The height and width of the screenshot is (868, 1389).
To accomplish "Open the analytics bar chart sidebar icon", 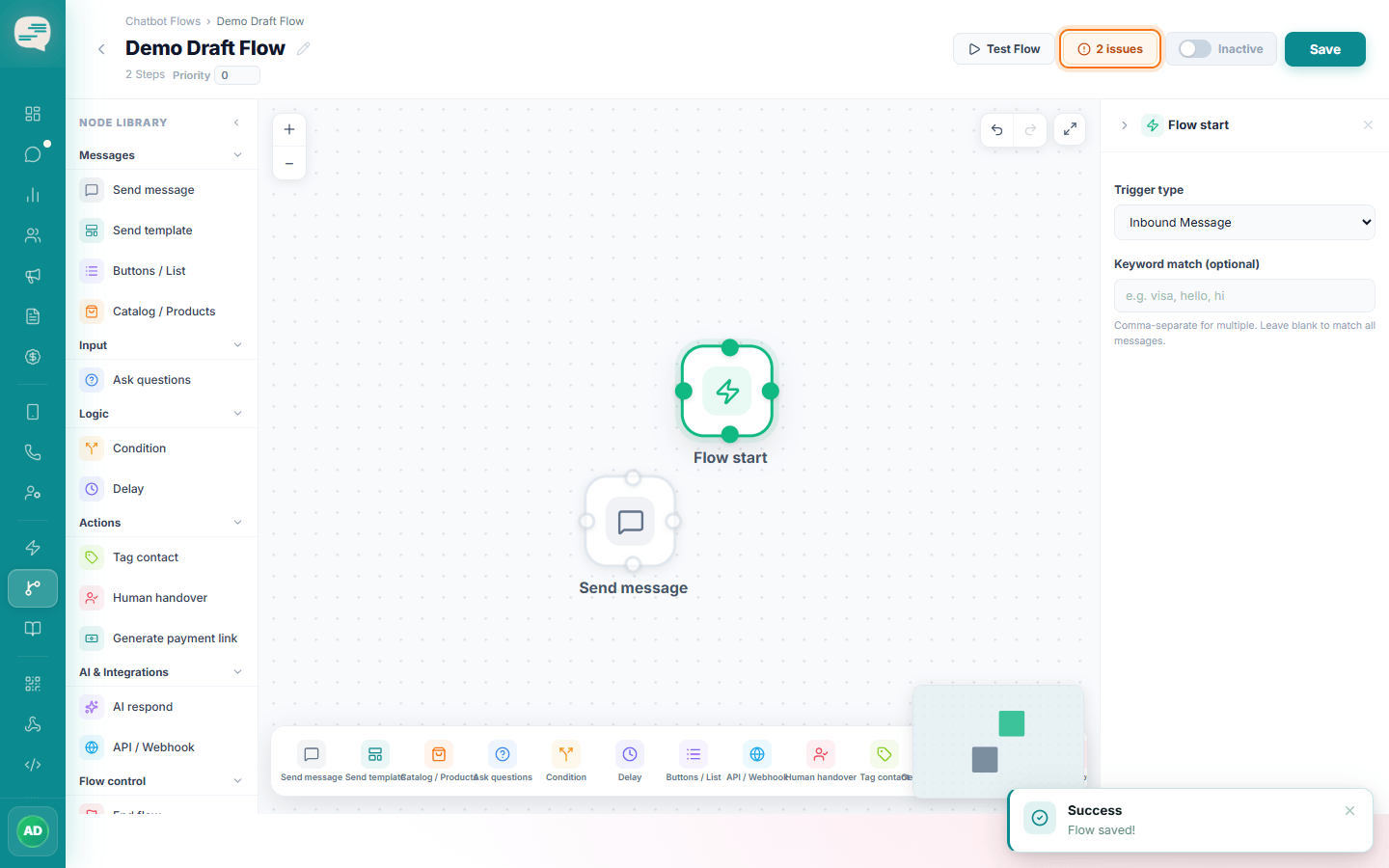I will coord(33,195).
